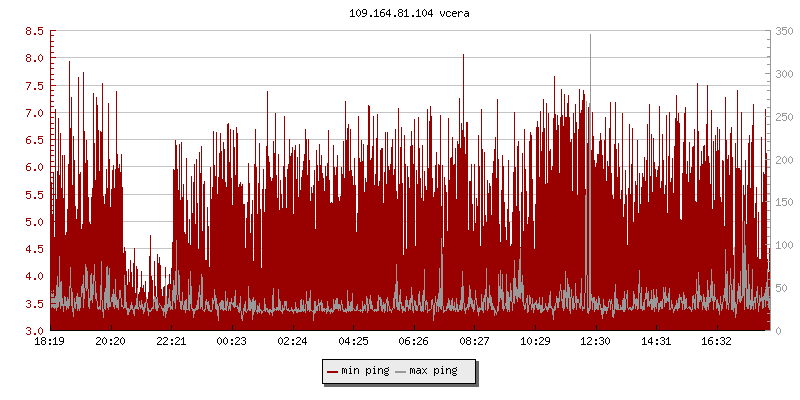
Task: Click the 00:23 time label
Action: [x=232, y=342]
